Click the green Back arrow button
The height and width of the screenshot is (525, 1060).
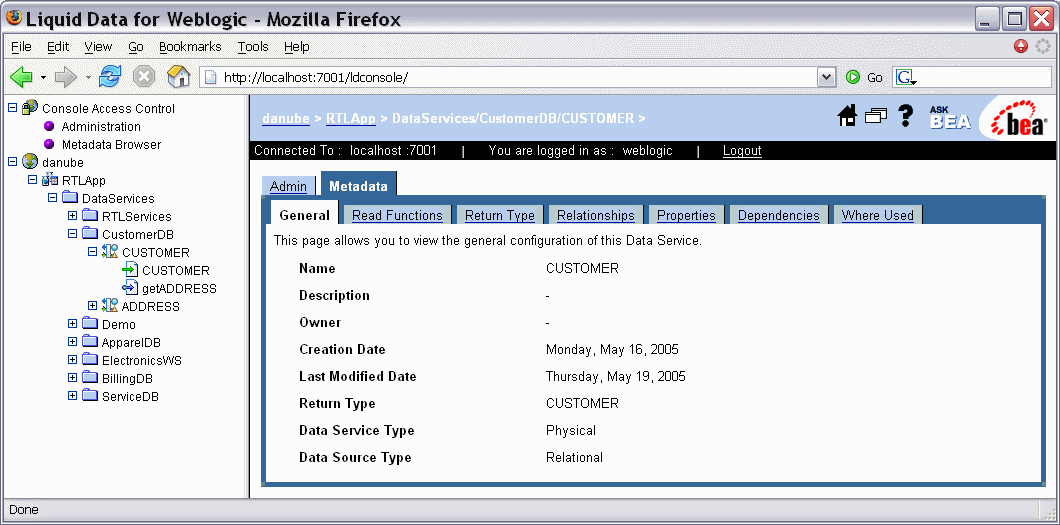[21, 77]
